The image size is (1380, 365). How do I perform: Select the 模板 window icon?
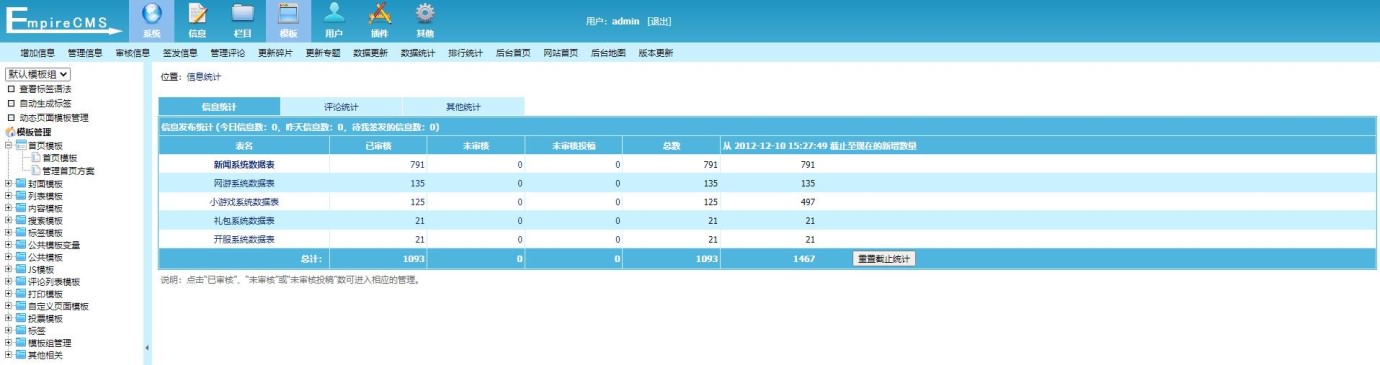coord(288,14)
